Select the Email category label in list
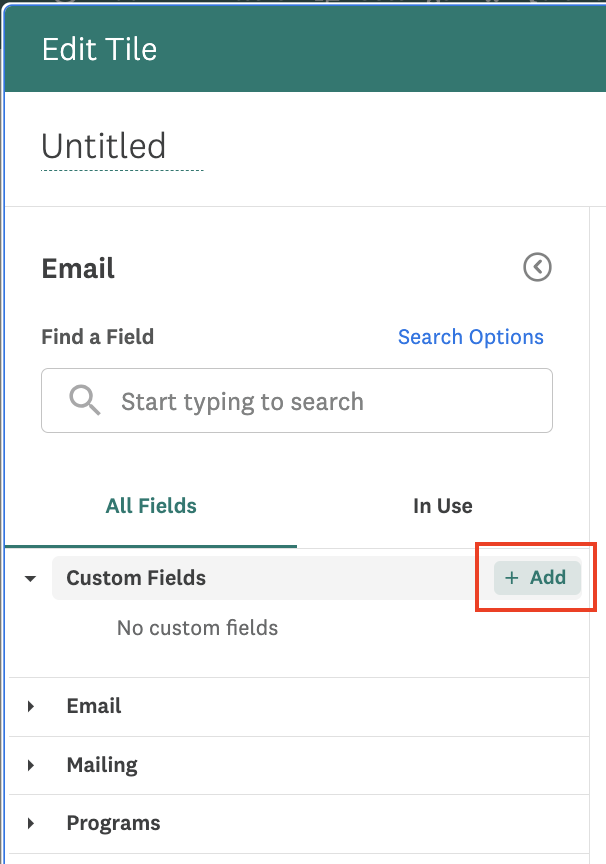Image resolution: width=606 pixels, height=864 pixels. pos(94,706)
